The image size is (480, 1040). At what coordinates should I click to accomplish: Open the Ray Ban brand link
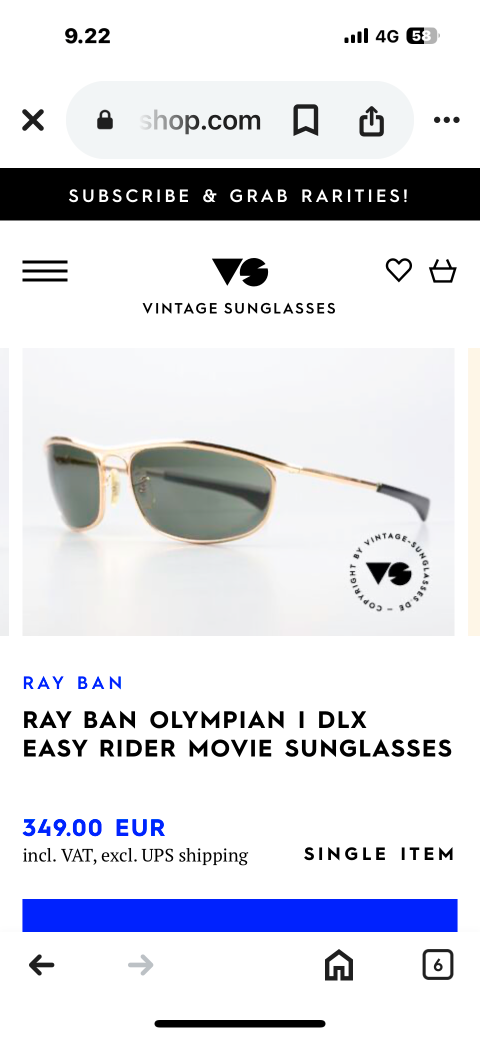pyautogui.click(x=73, y=683)
